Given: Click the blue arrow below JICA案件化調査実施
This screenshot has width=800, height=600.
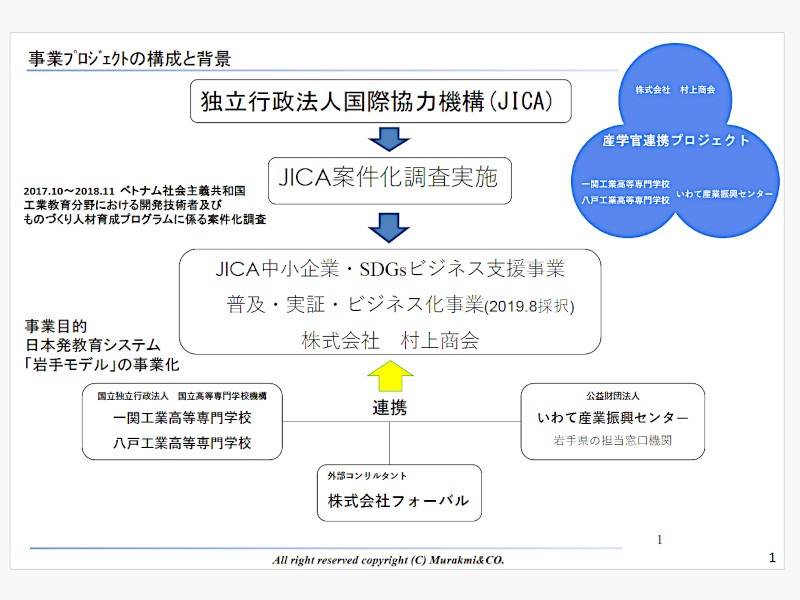Looking at the screenshot, I should (389, 228).
